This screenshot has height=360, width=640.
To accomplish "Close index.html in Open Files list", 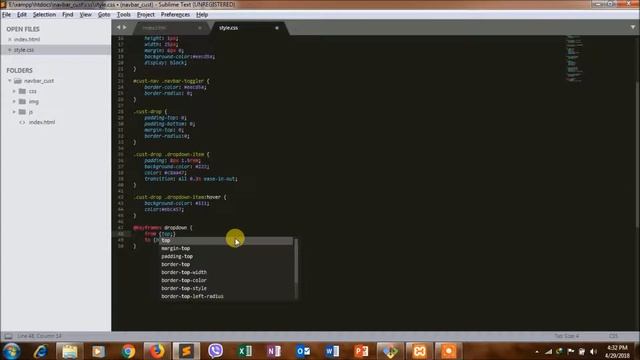I will (x=10, y=40).
